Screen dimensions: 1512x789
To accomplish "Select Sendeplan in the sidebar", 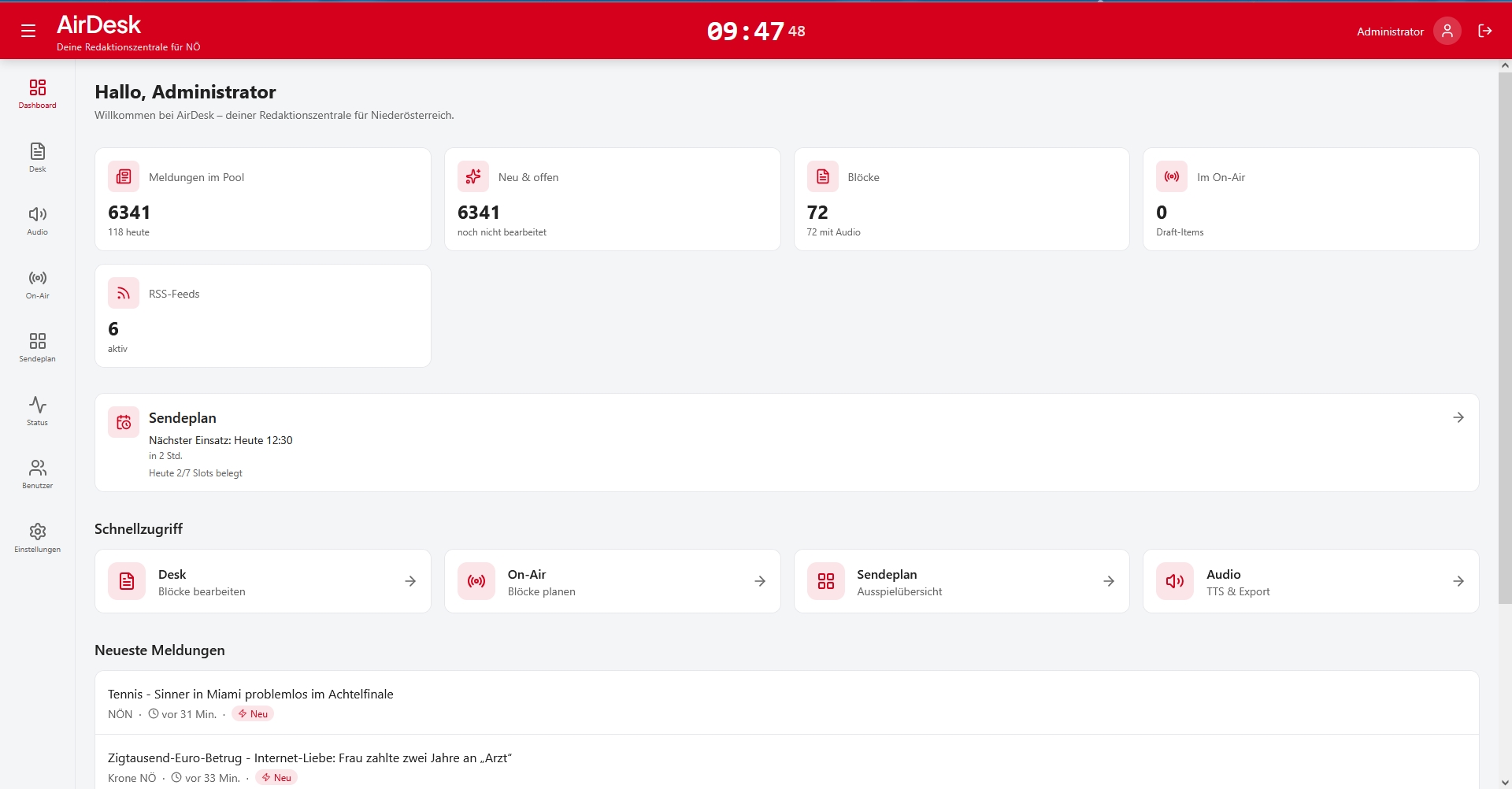I will [x=37, y=347].
